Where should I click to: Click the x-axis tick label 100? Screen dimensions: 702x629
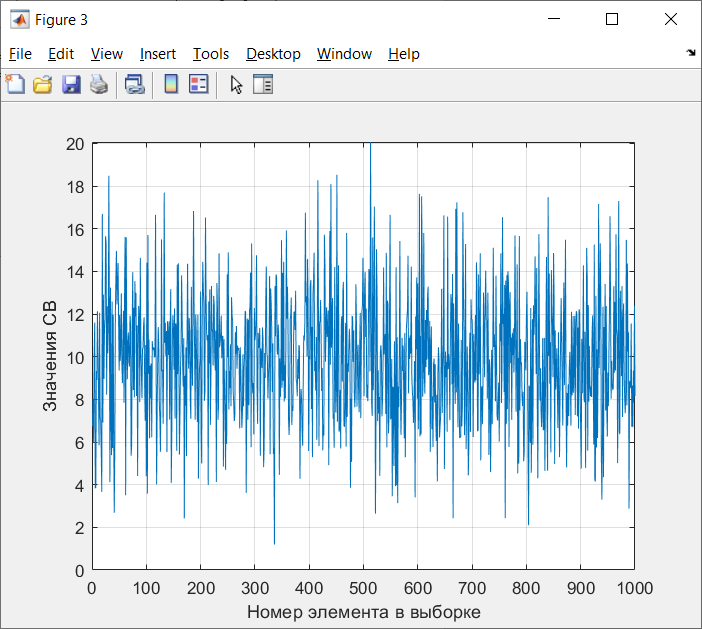[146, 588]
